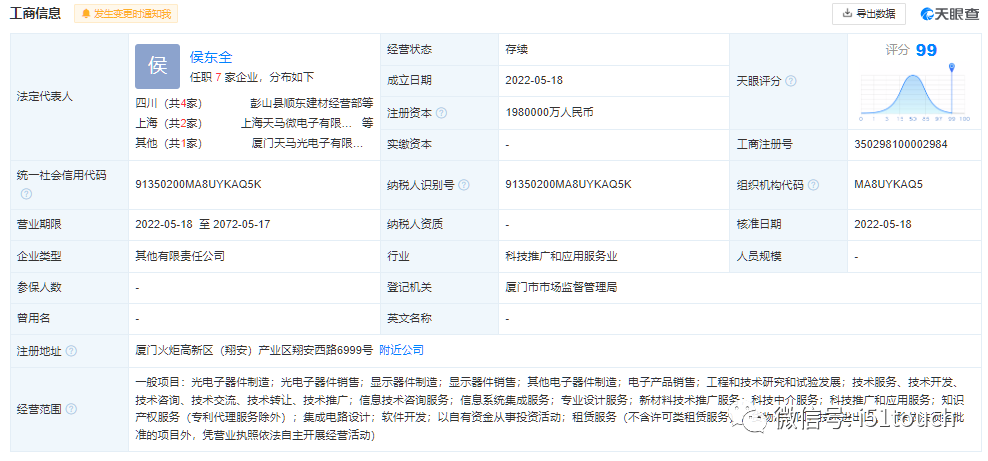The image size is (988, 461).
Task: Click the 工商信息 section heading
Action: pos(35,13)
